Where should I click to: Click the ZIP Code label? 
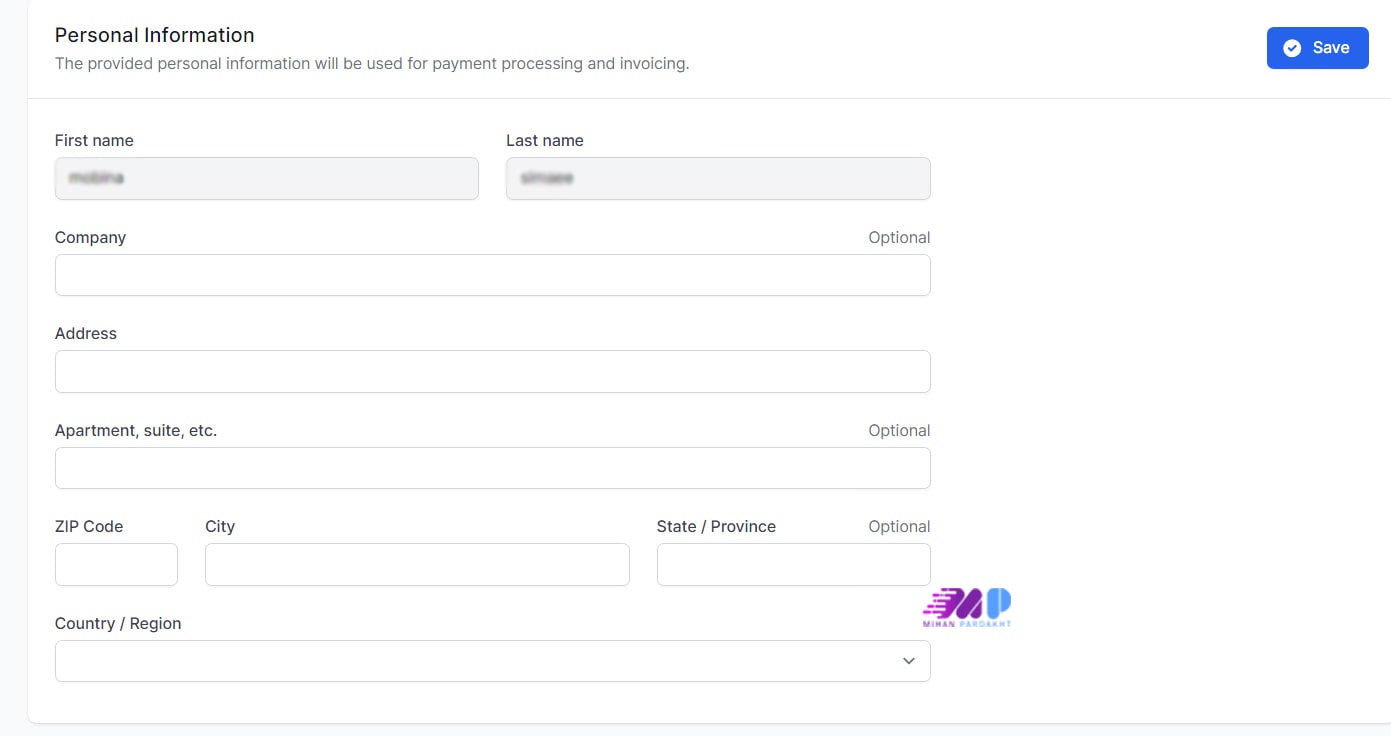89,526
